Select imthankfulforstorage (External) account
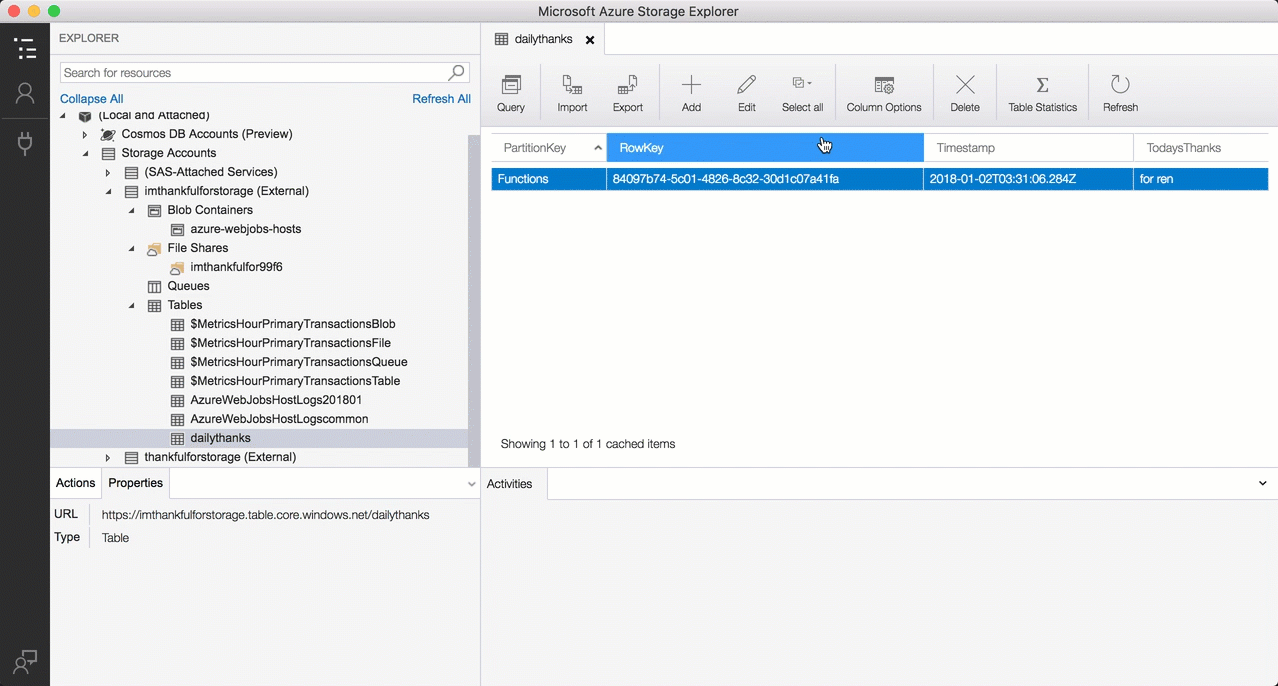The width and height of the screenshot is (1278, 686). click(x=227, y=191)
